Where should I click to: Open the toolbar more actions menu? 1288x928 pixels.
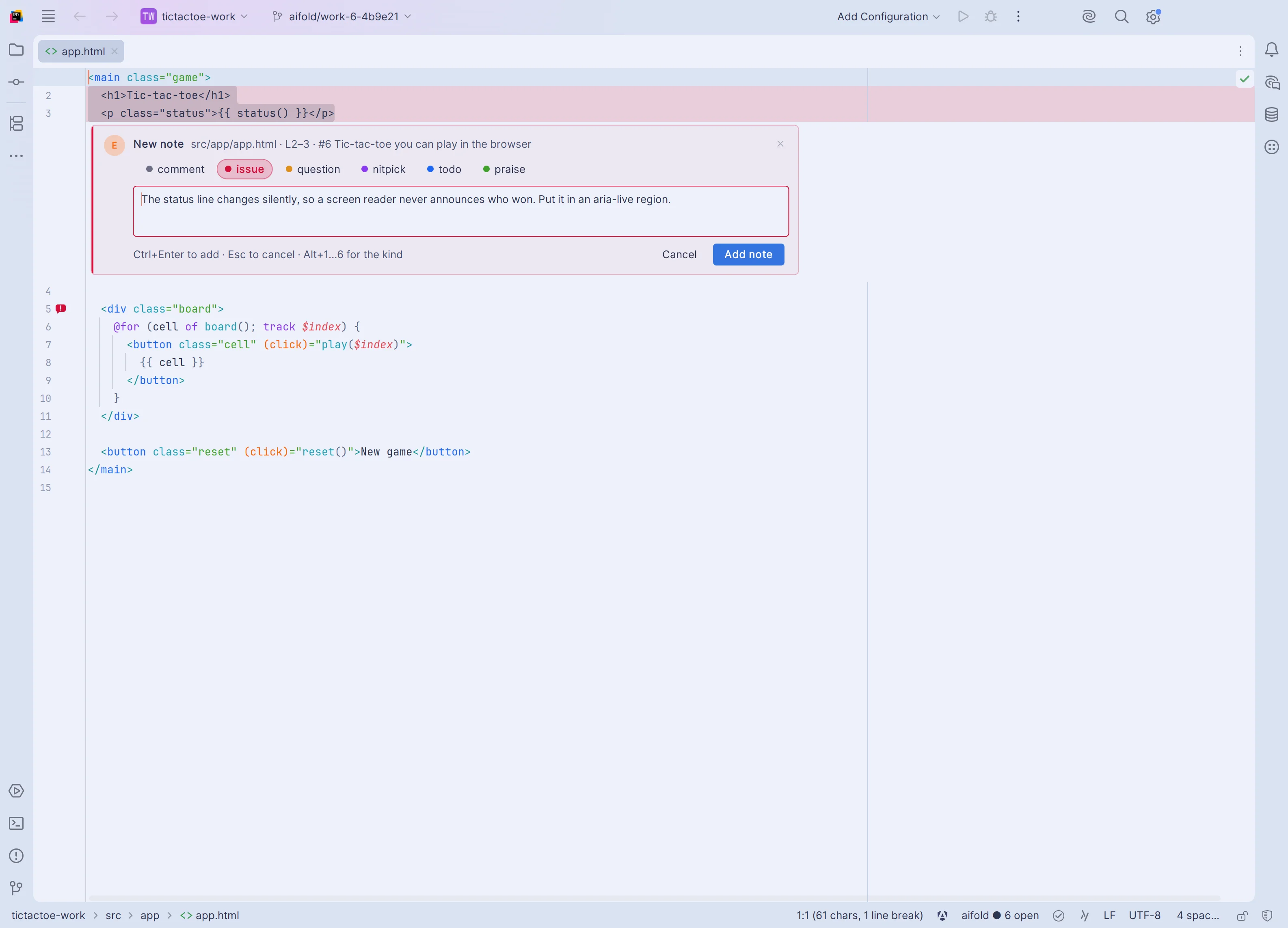1018,17
